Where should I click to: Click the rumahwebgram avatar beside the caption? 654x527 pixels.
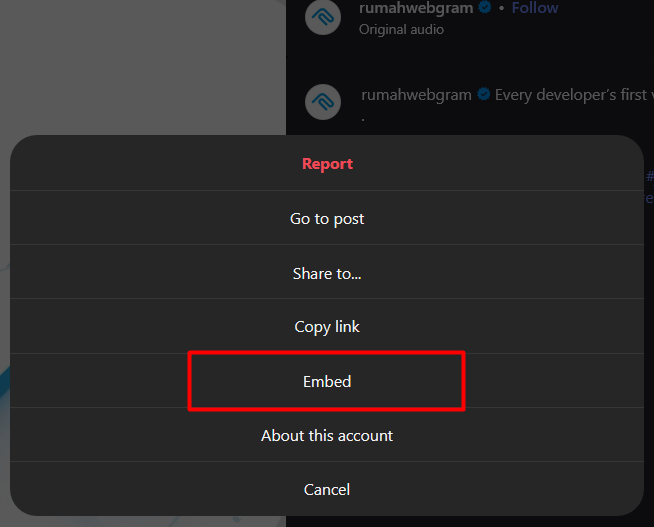tap(323, 102)
